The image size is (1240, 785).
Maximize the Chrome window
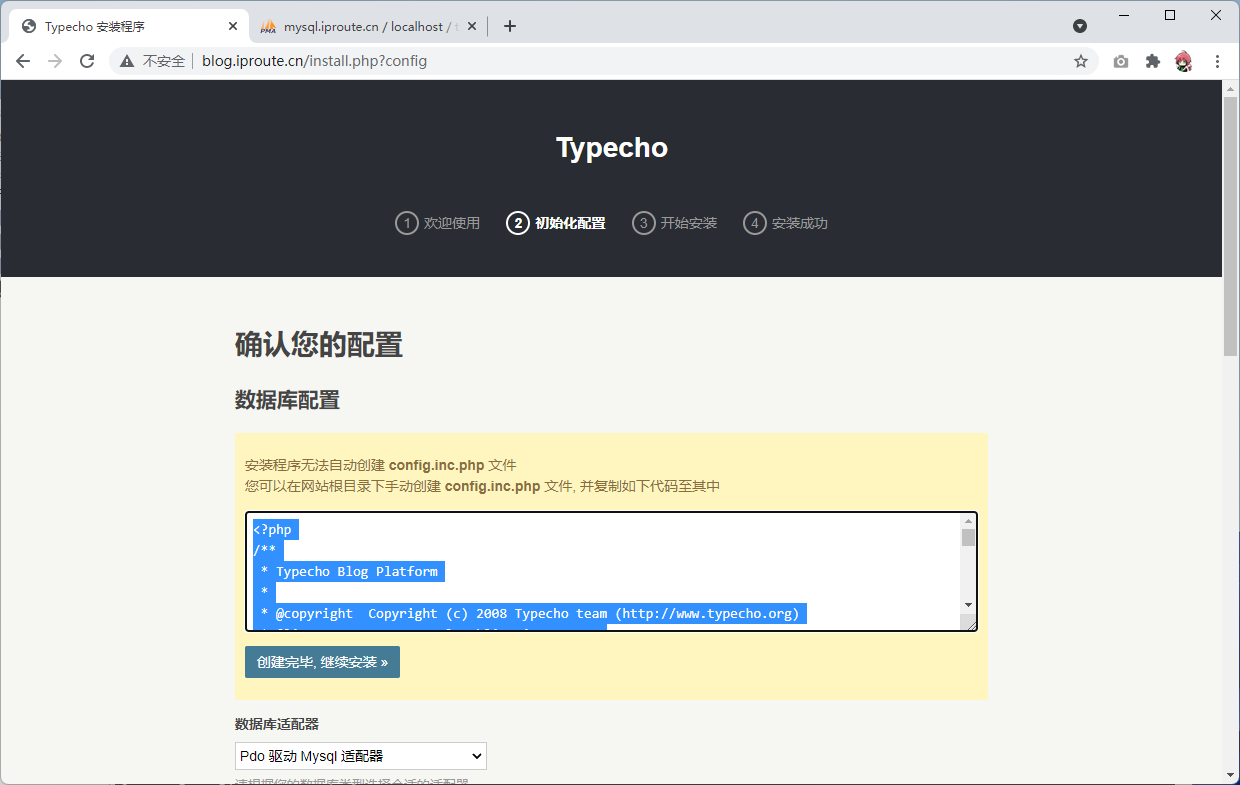point(1170,15)
